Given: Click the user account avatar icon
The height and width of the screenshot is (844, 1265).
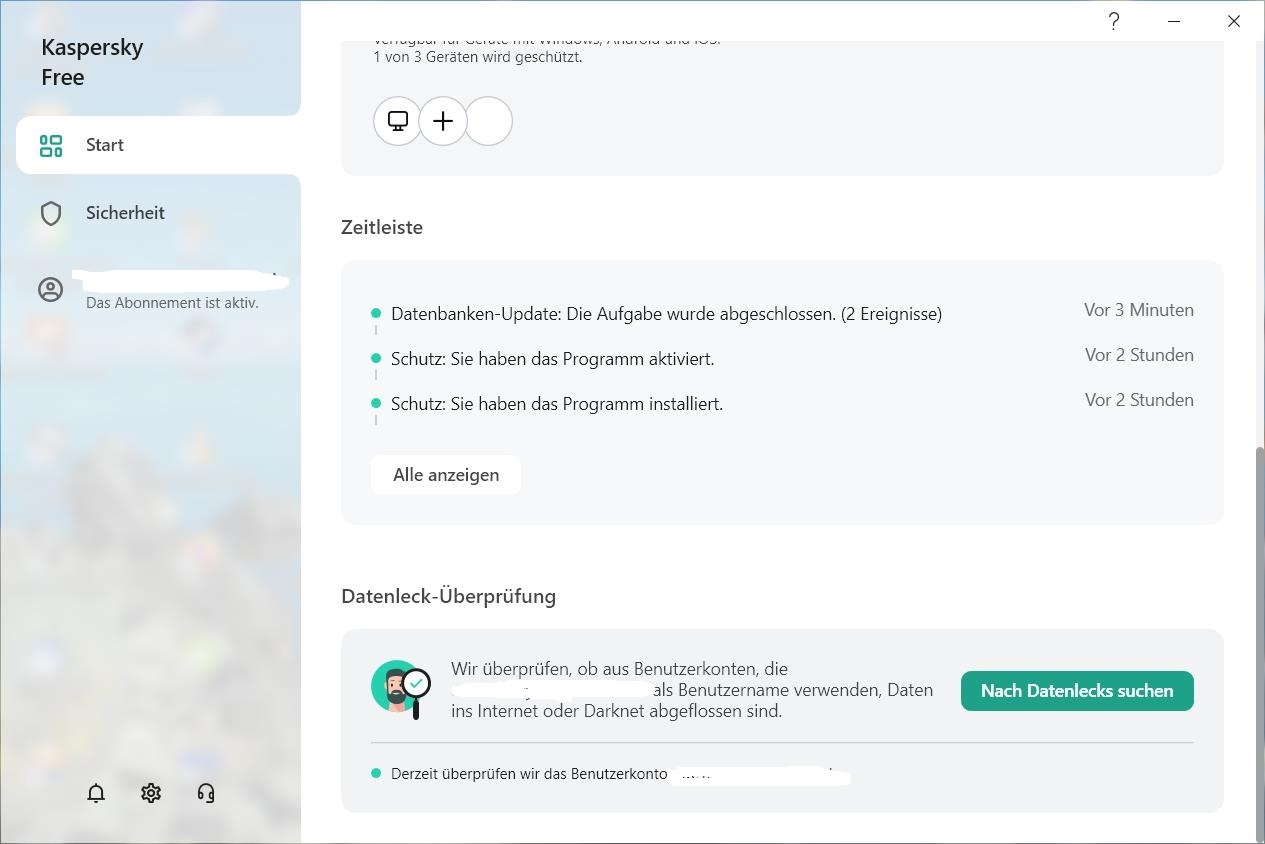Looking at the screenshot, I should (x=50, y=290).
